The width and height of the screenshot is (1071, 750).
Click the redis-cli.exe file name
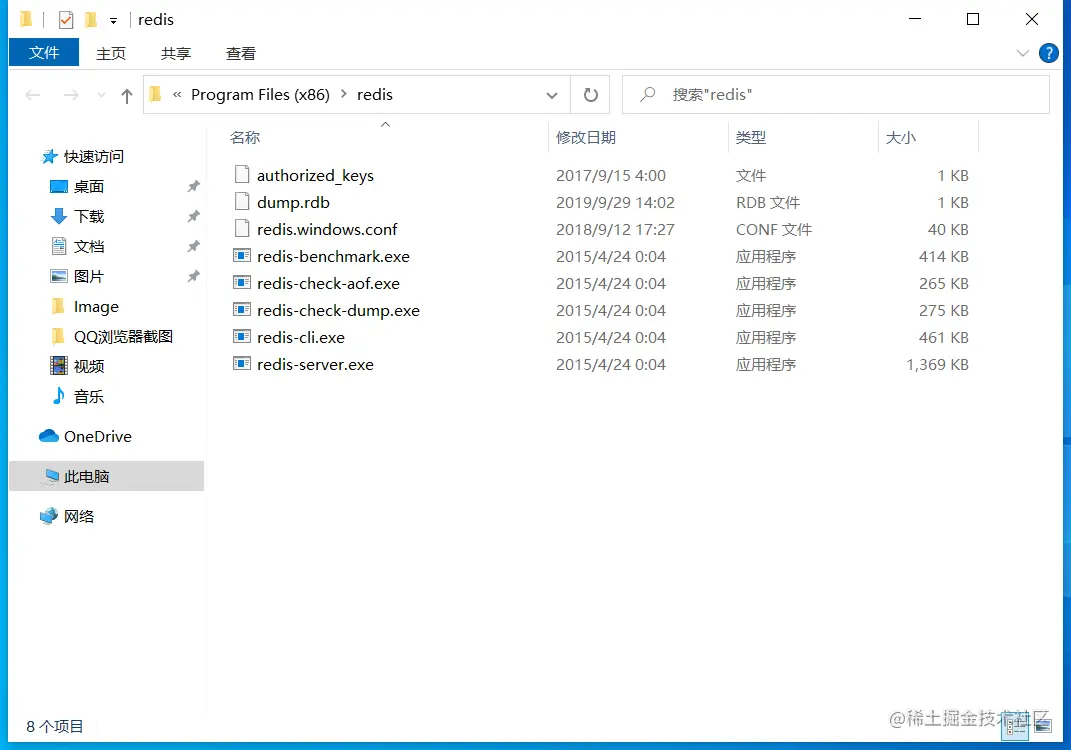tap(301, 337)
